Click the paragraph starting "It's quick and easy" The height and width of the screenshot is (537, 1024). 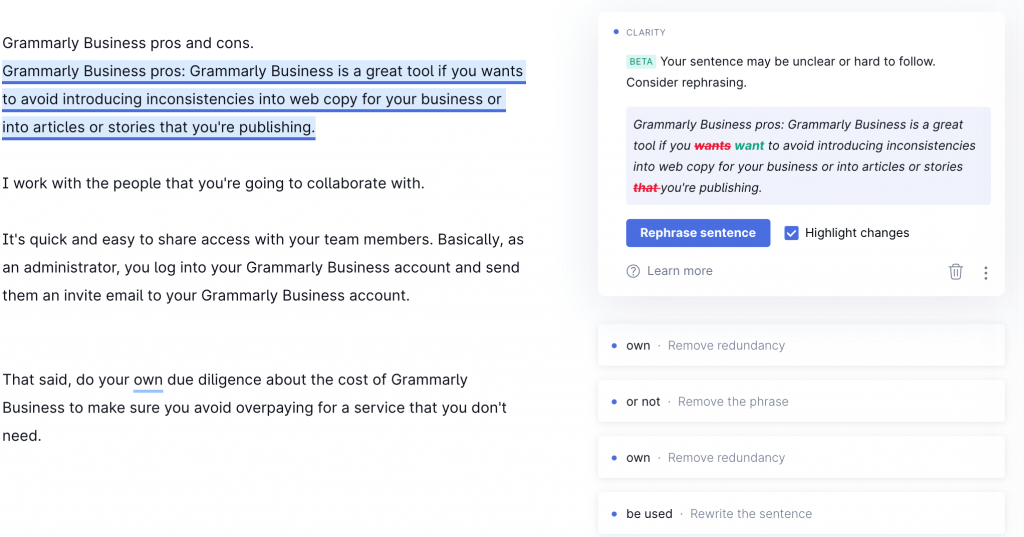[x=262, y=267]
